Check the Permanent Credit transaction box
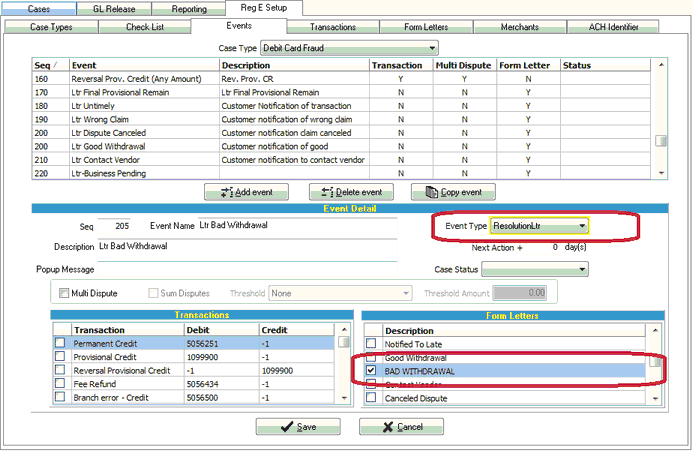 (60, 343)
